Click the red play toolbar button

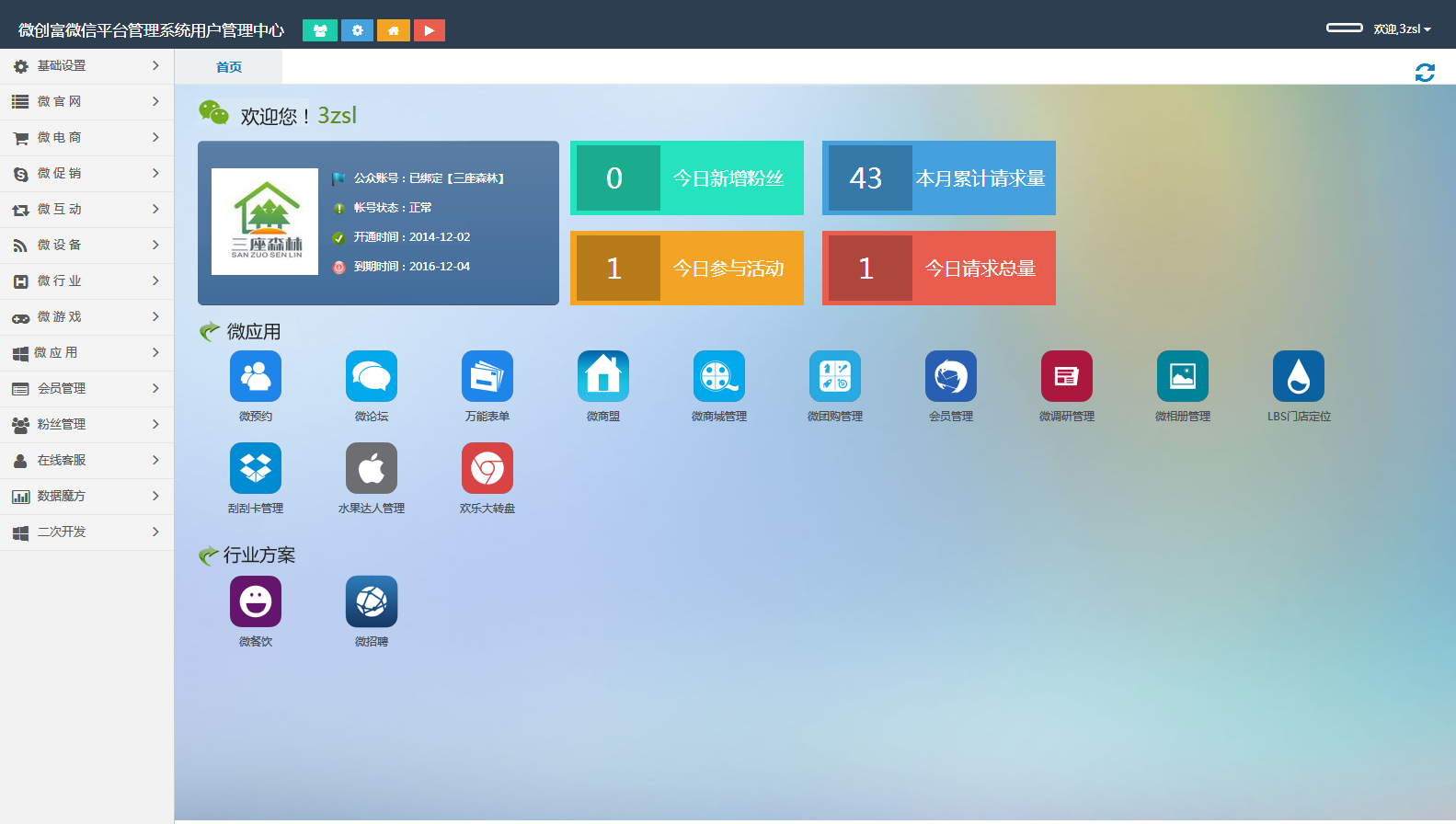coord(429,30)
